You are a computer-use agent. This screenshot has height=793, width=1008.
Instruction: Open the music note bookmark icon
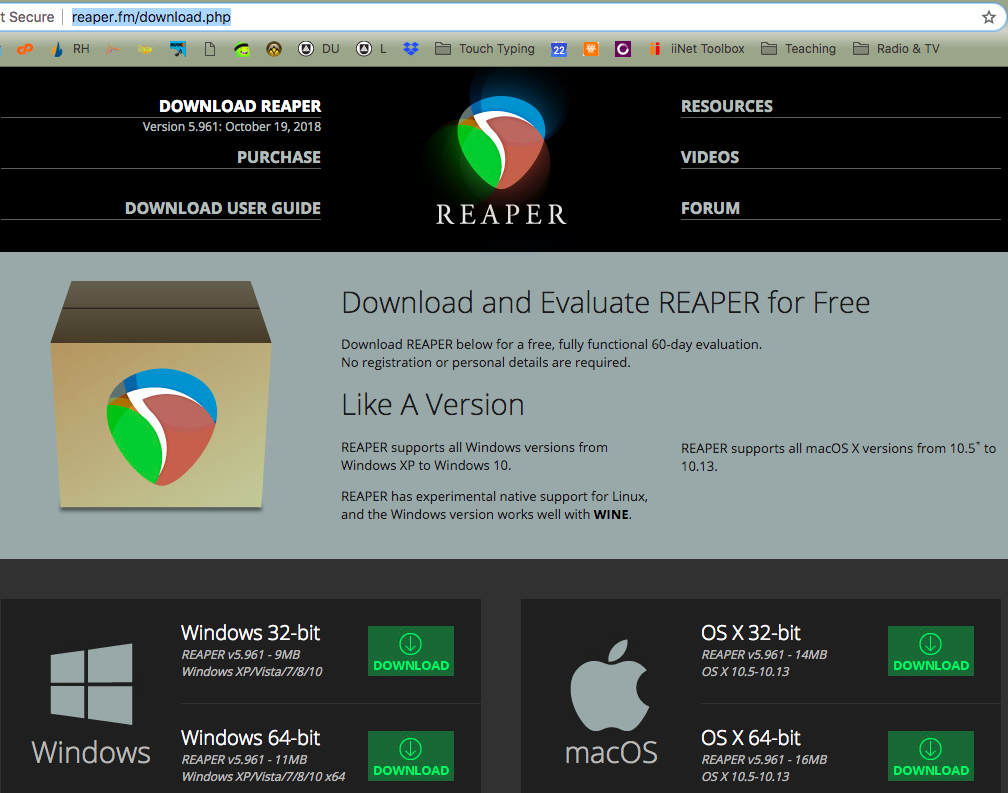[178, 49]
